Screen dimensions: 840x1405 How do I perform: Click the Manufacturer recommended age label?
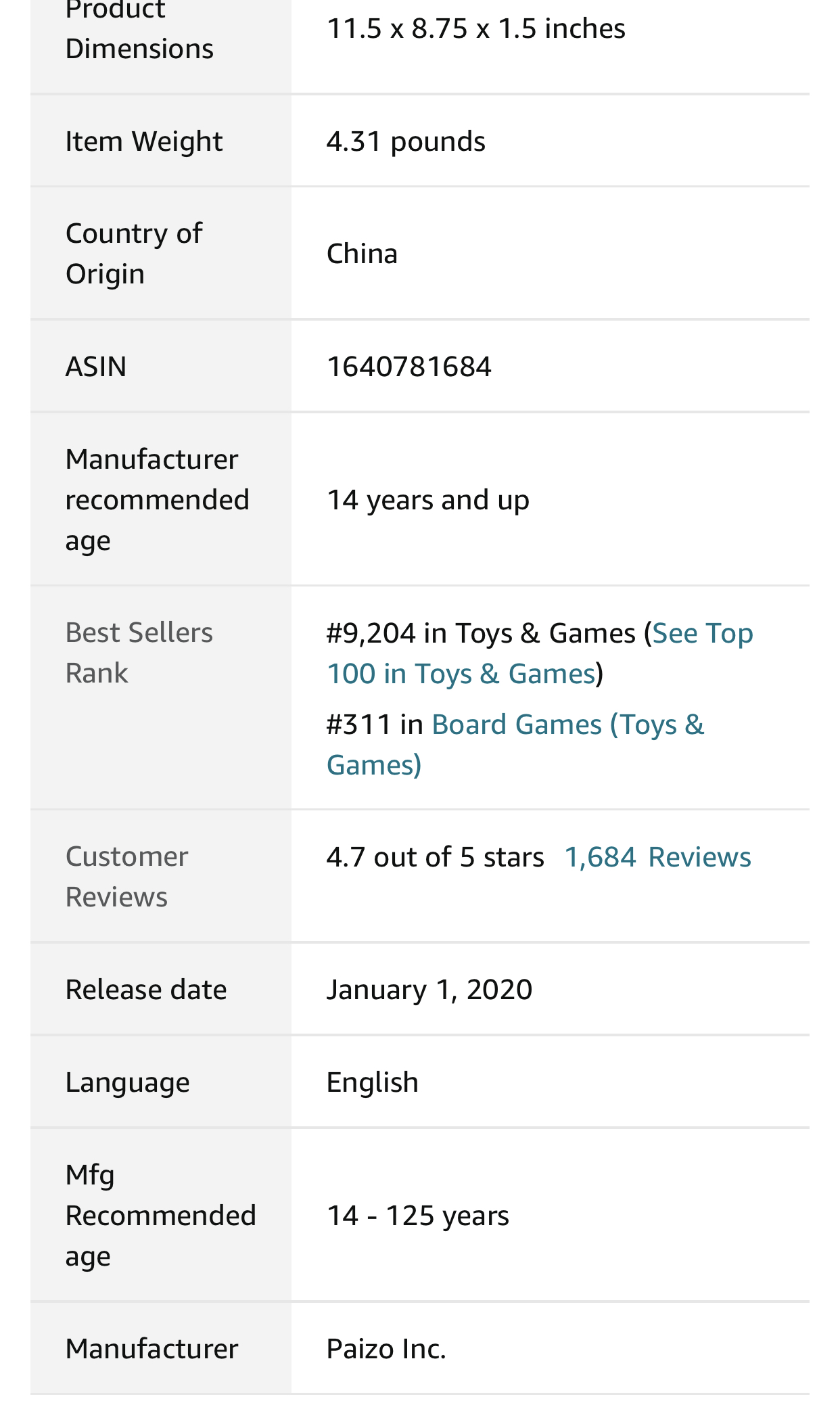click(157, 500)
